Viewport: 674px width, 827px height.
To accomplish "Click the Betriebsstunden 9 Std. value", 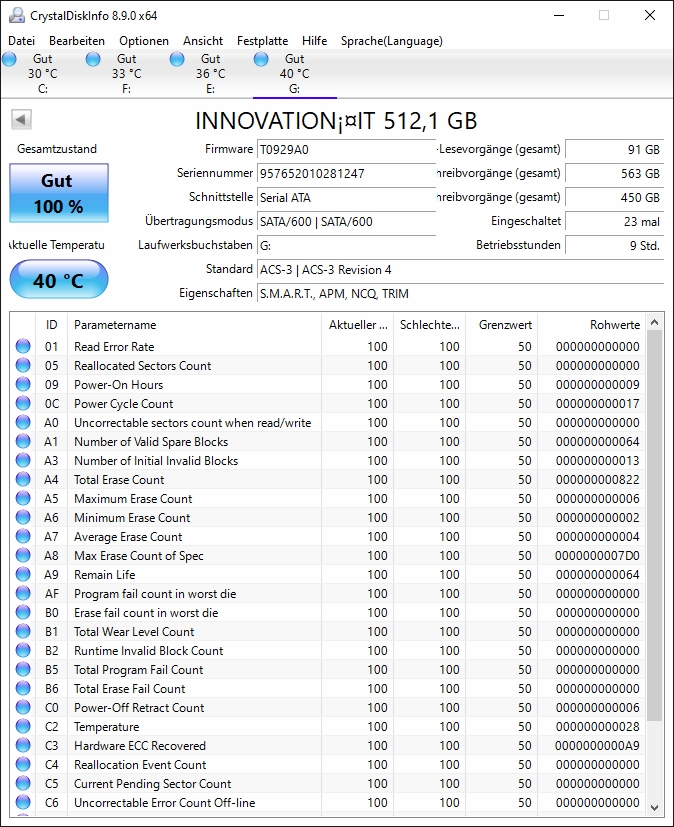I will 614,245.
